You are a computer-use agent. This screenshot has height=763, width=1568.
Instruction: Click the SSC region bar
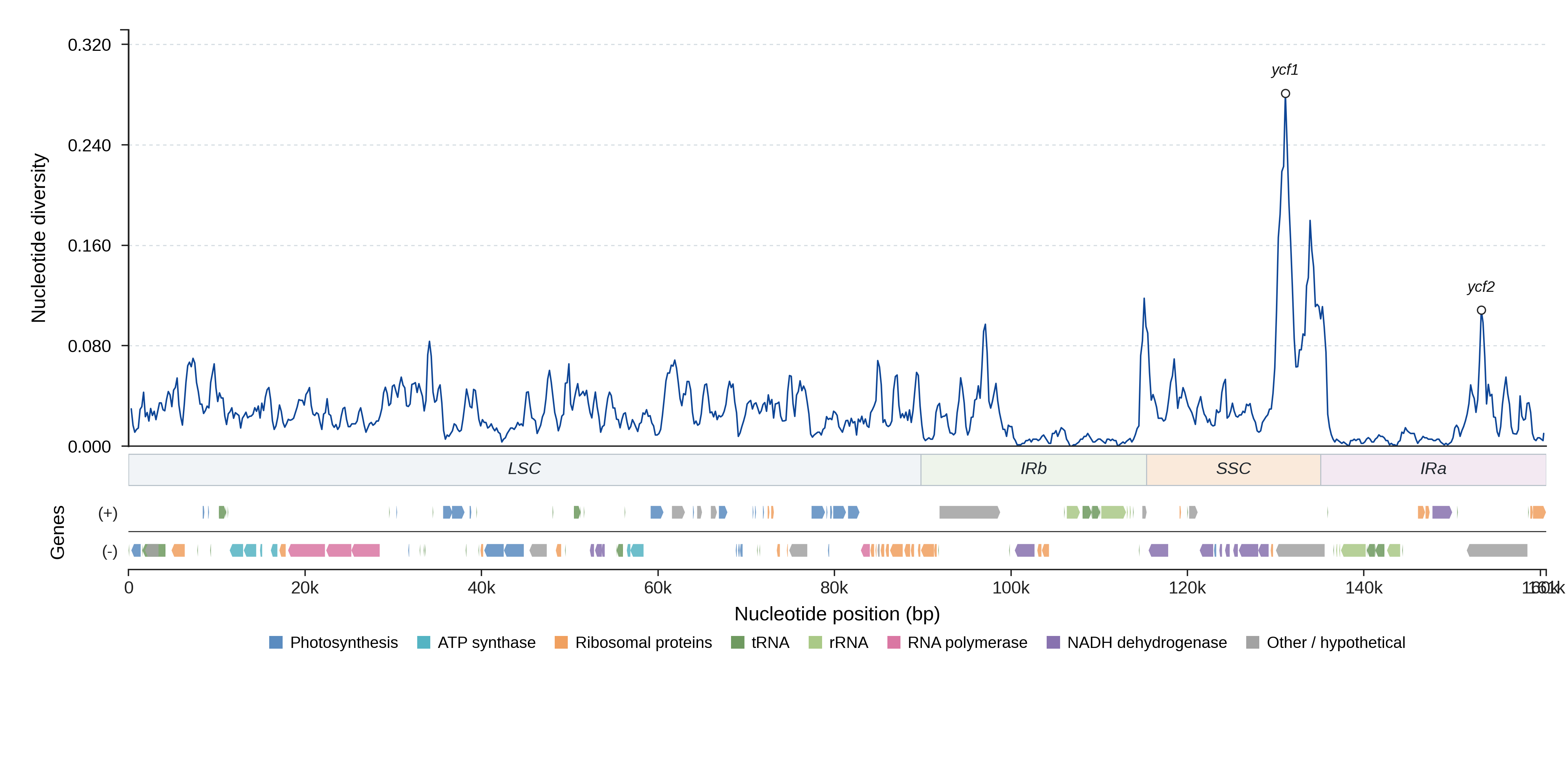(1233, 469)
